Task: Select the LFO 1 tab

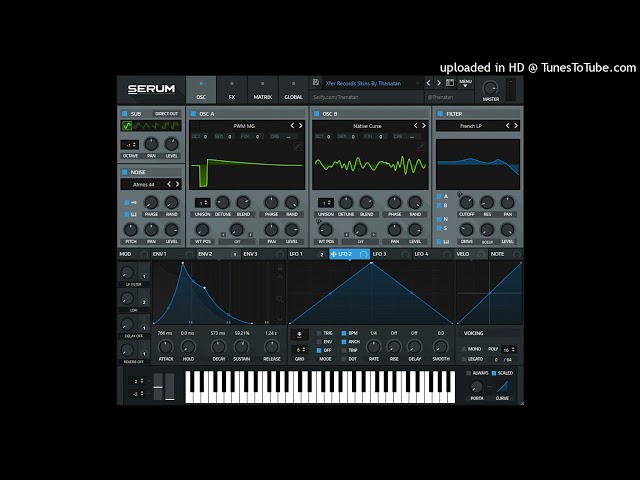Action: point(307,254)
